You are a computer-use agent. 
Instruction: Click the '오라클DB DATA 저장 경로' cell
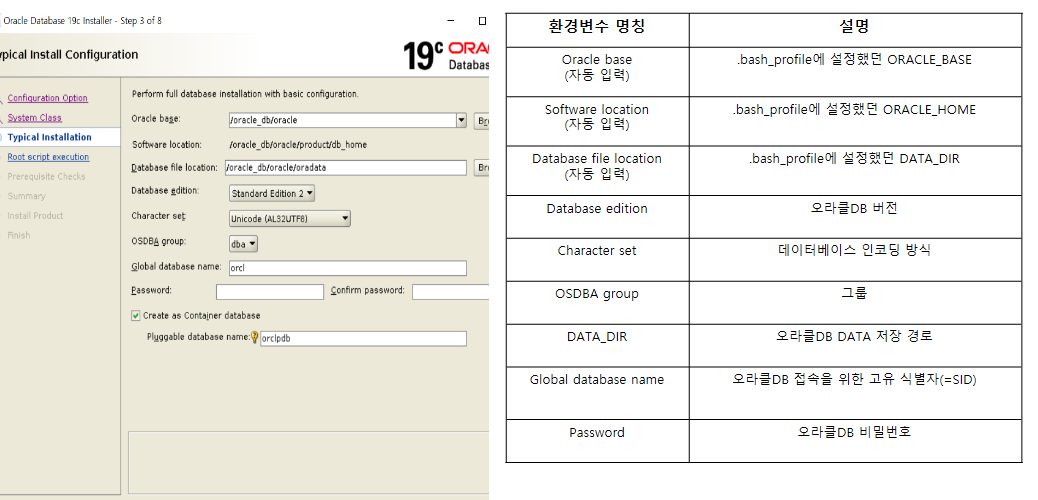[x=855, y=345]
